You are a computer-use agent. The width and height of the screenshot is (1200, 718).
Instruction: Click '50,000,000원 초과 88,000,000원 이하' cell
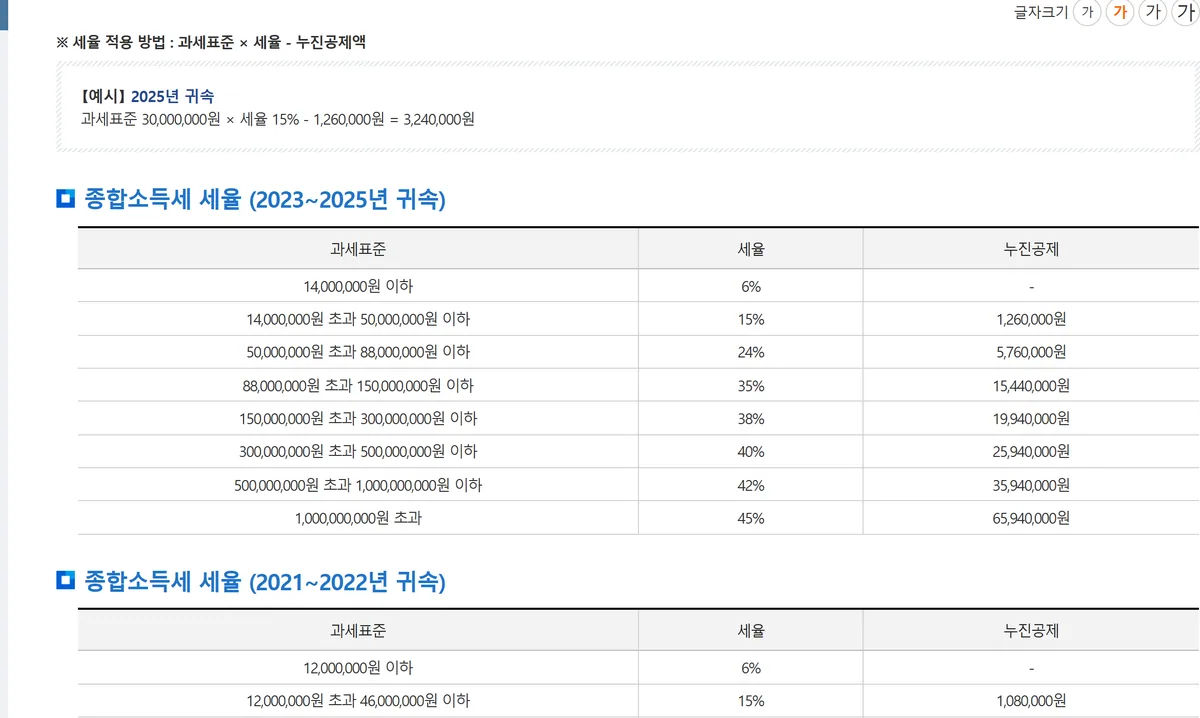pos(358,352)
